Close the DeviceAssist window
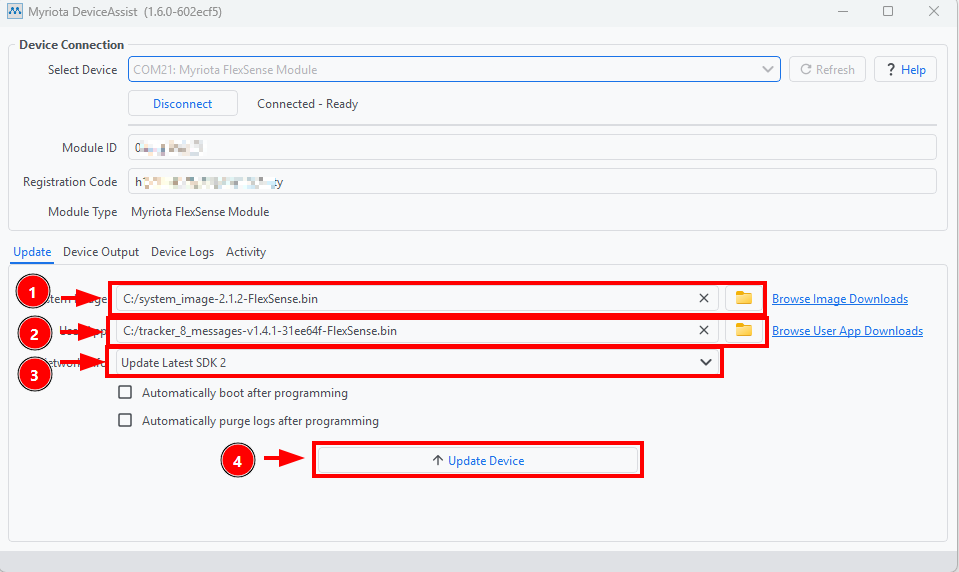 tap(933, 11)
